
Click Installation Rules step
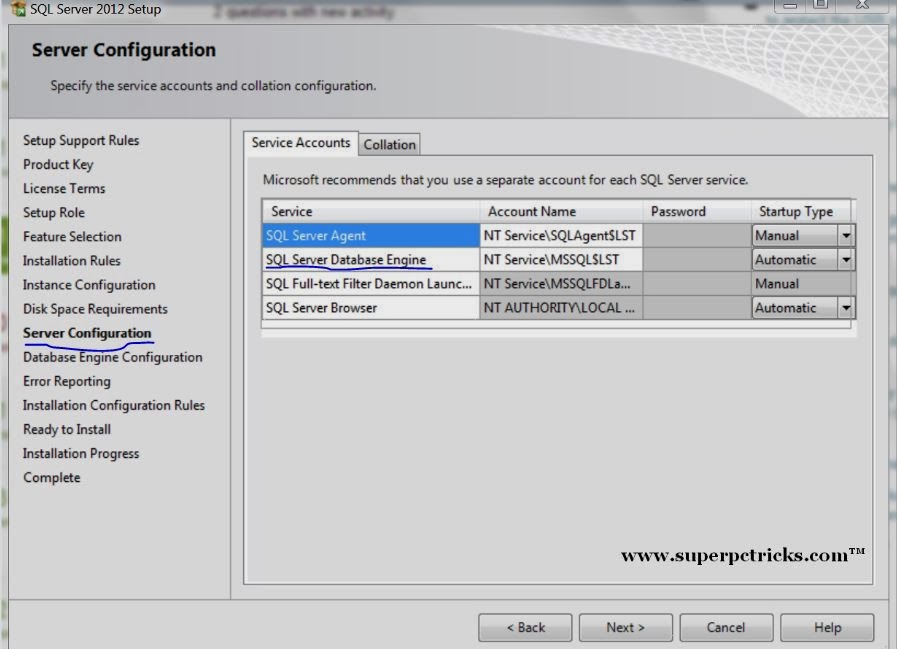(x=72, y=260)
